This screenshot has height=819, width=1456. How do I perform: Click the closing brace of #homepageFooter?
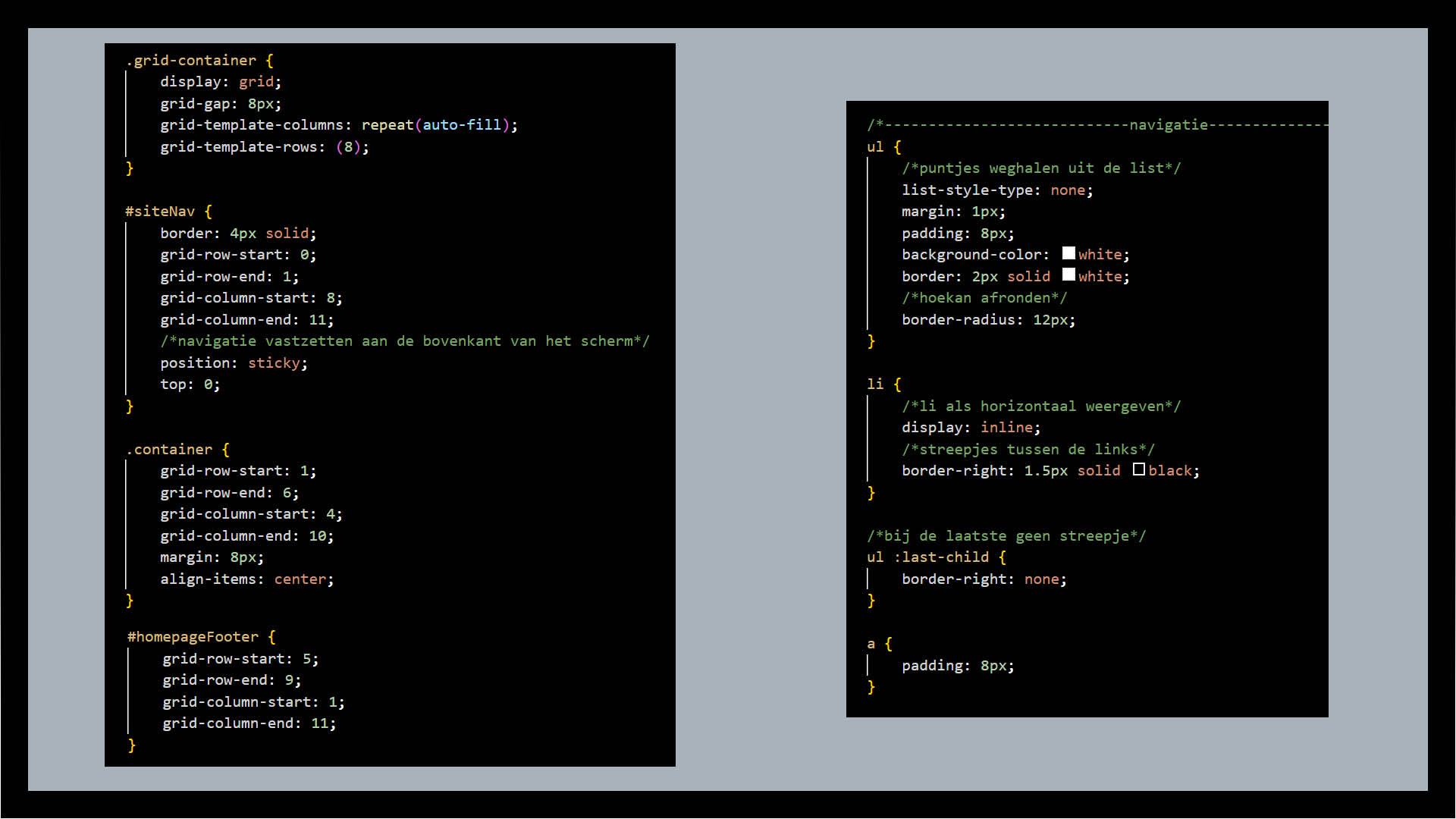point(131,745)
